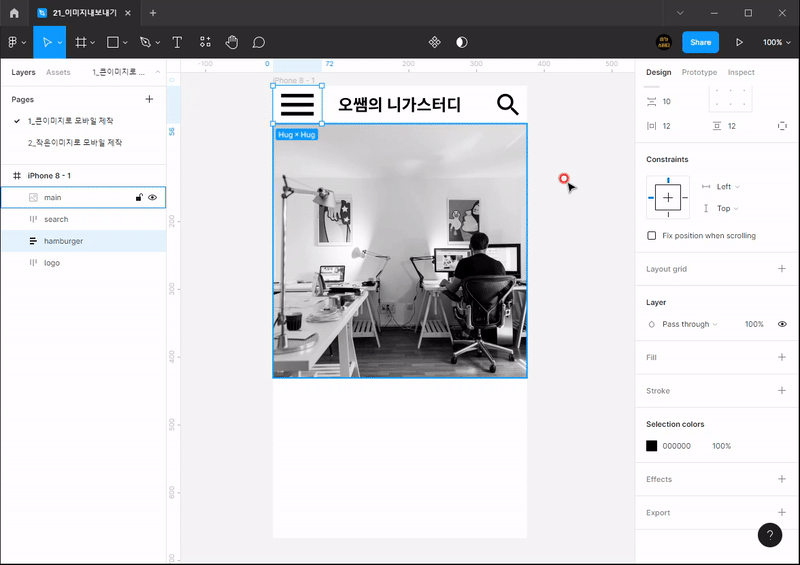Hide the main layer with eye icon
The height and width of the screenshot is (565, 800).
click(x=153, y=198)
